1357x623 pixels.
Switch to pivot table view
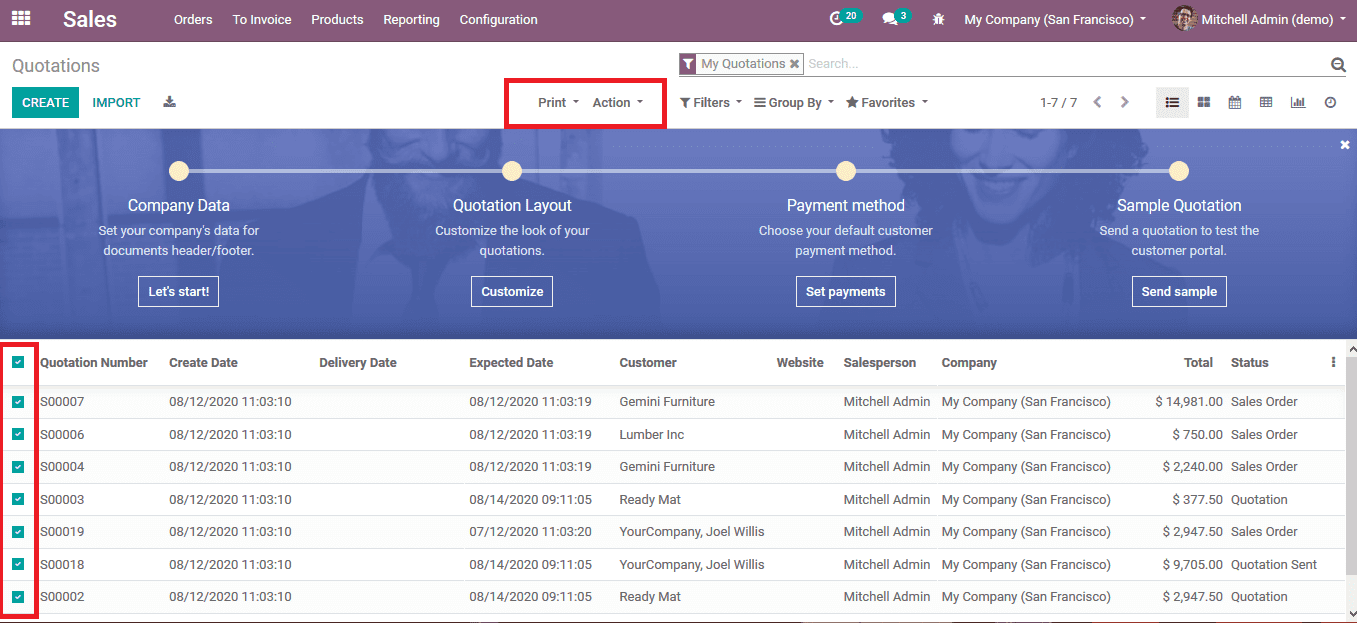click(x=1266, y=102)
